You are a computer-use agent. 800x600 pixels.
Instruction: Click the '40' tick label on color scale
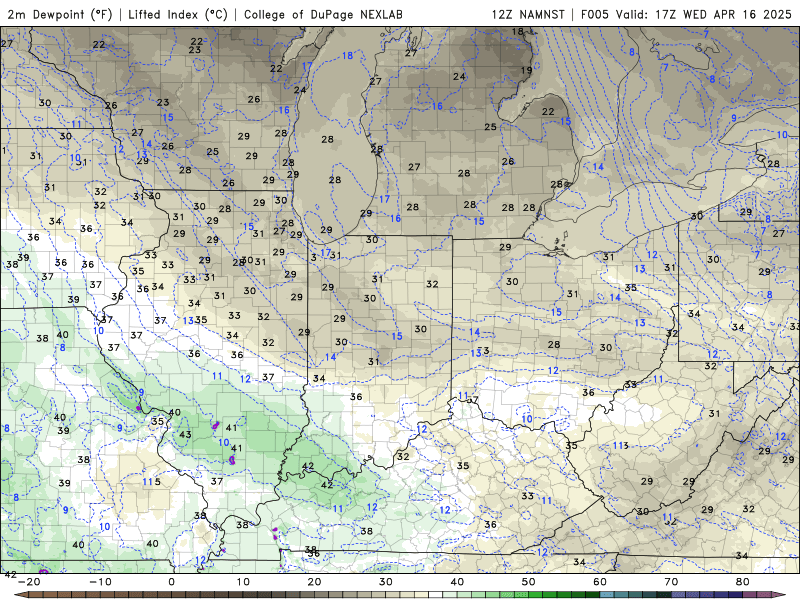(457, 582)
